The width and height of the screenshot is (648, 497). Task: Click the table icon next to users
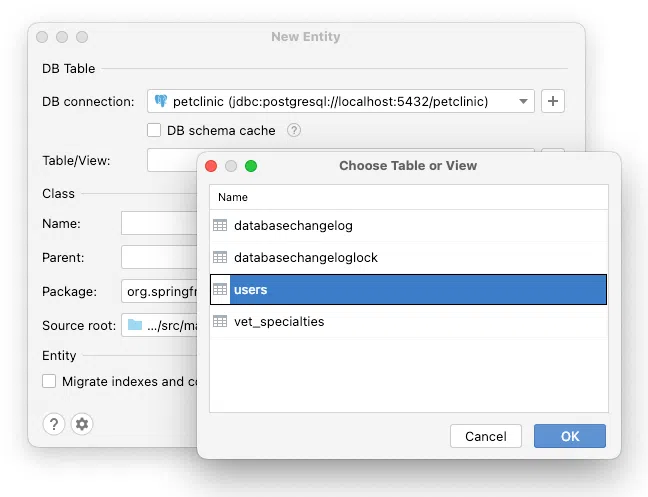(220, 289)
